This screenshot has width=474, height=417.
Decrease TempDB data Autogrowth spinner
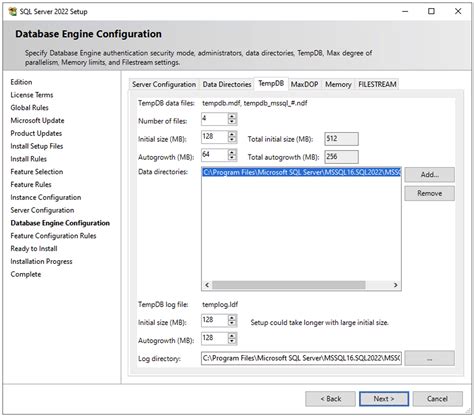[x=232, y=158]
